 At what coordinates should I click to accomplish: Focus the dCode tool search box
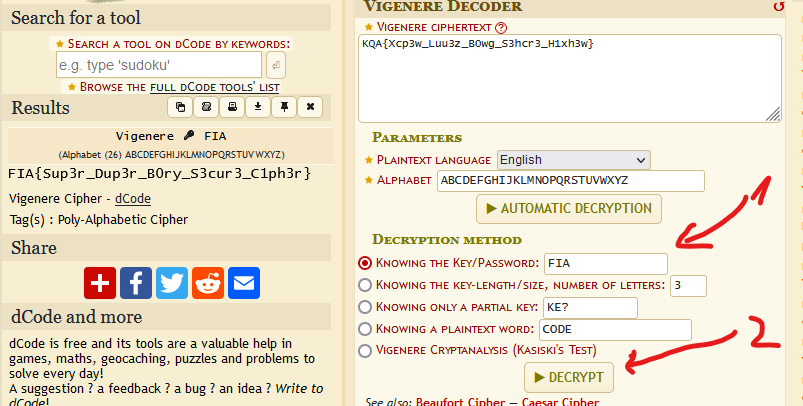(159, 65)
